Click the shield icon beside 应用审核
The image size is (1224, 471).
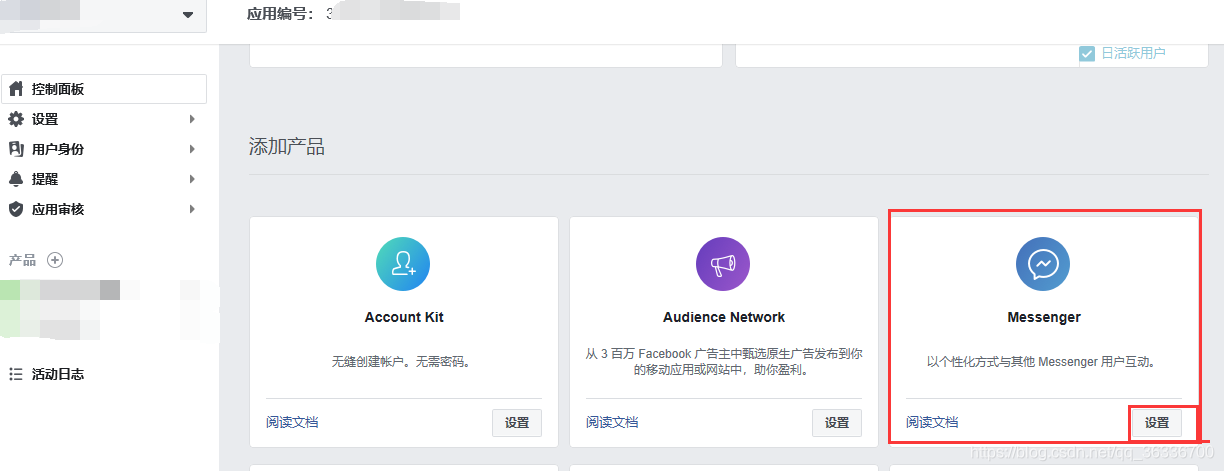[x=16, y=209]
